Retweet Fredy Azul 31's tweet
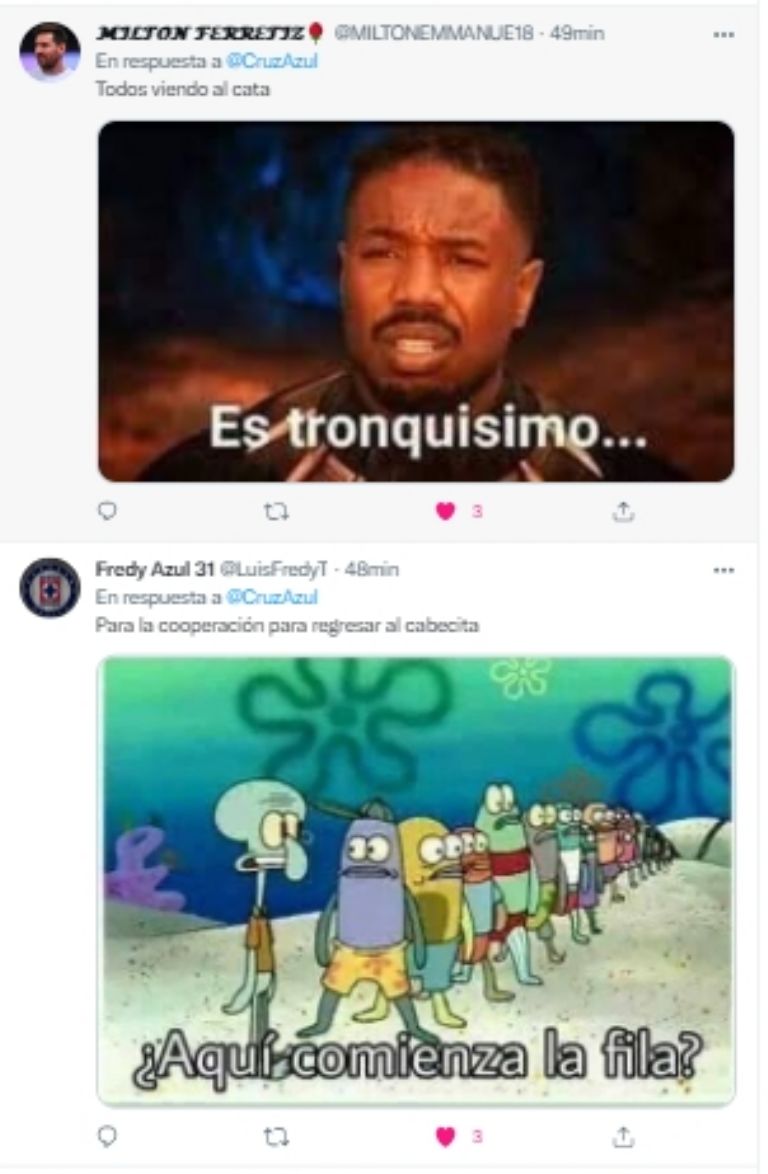Image resolution: width=768 pixels, height=1174 pixels. click(x=276, y=1137)
